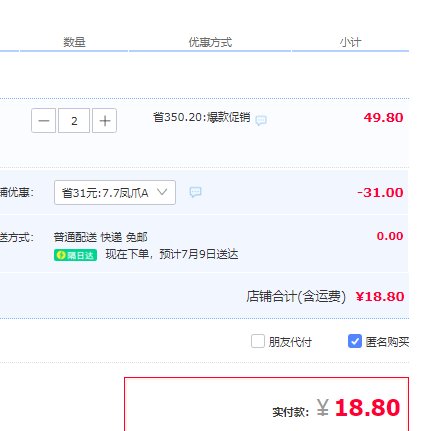
Task: Increase quantity with the plus button
Action: [104, 121]
